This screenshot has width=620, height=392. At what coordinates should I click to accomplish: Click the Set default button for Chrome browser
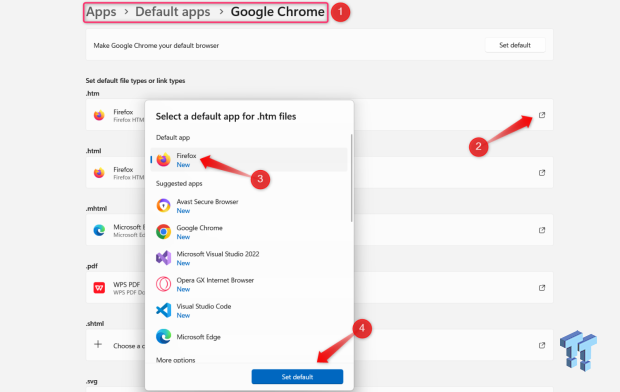click(515, 45)
